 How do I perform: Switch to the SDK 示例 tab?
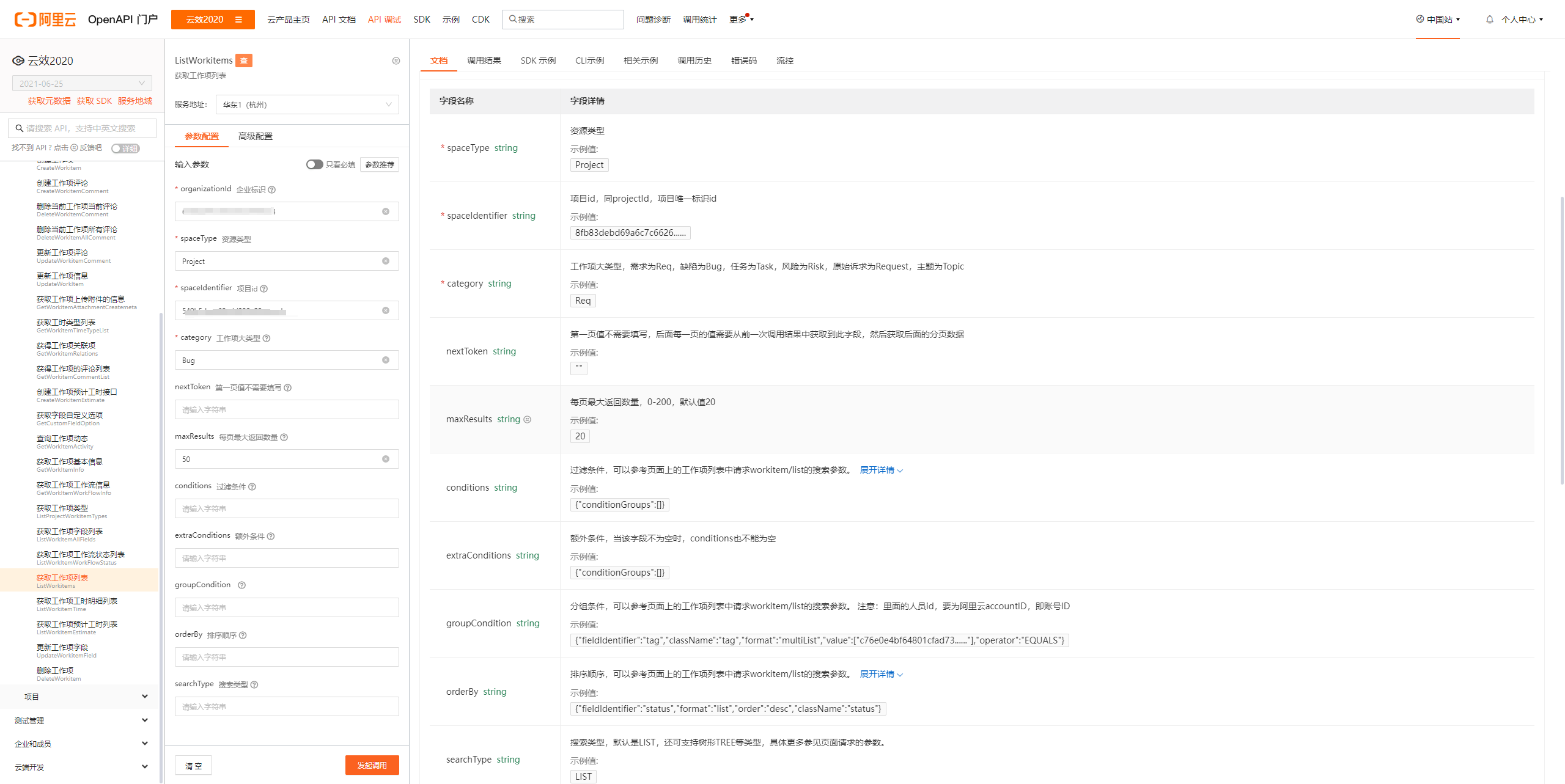point(538,60)
